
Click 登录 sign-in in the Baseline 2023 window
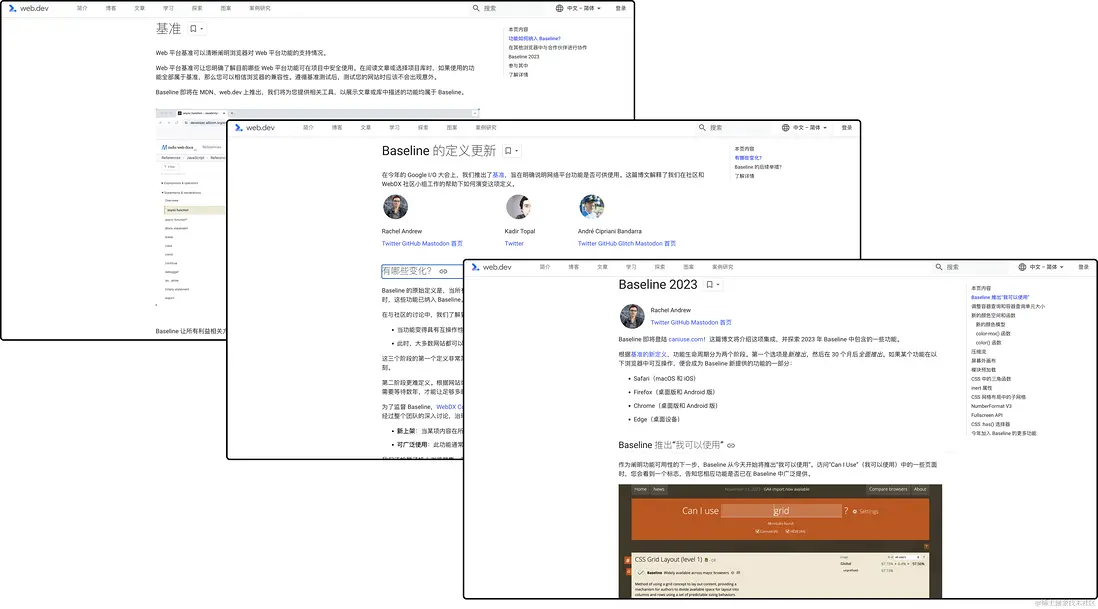pyautogui.click(x=1083, y=267)
